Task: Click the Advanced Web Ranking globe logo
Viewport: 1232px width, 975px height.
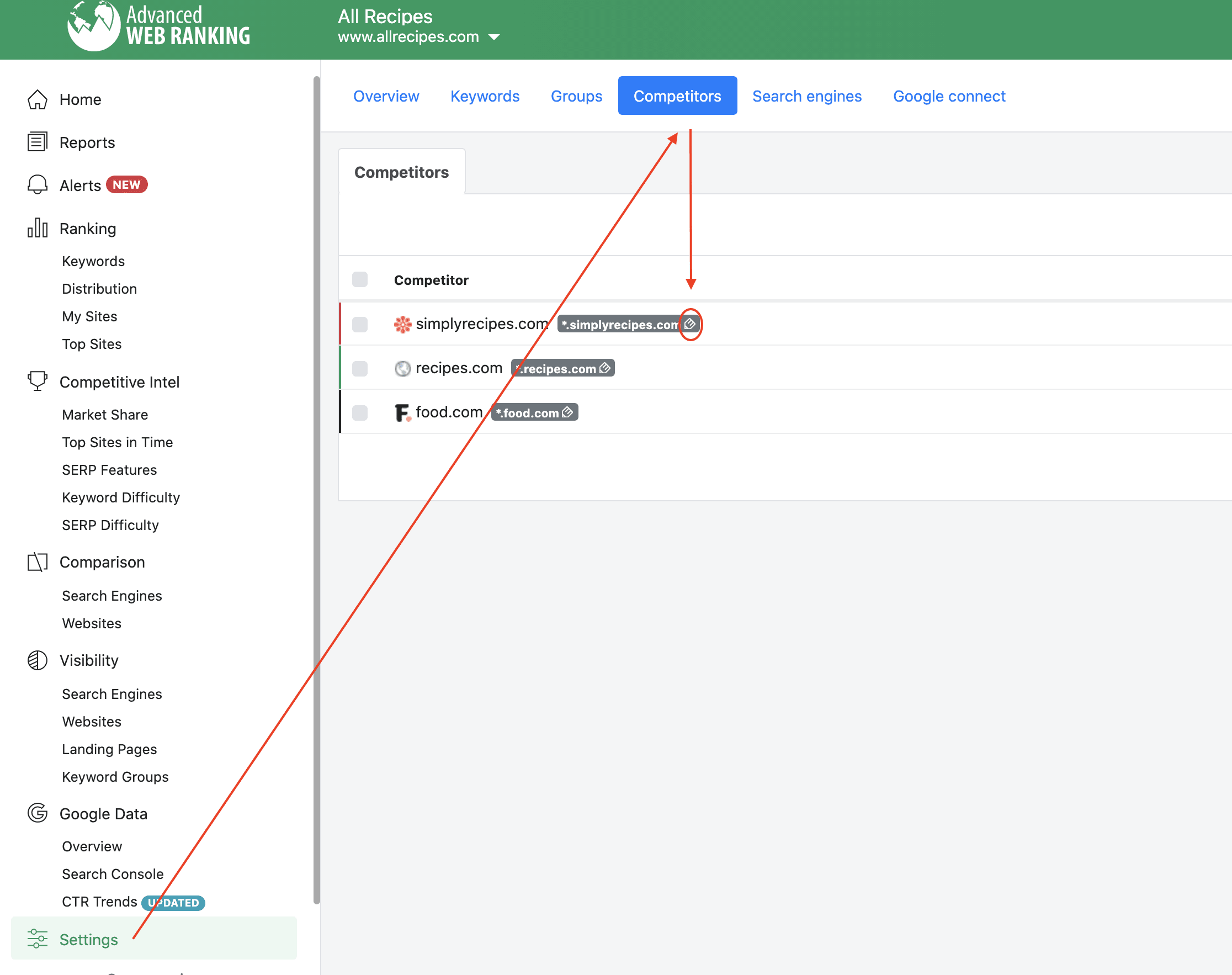Action: tap(94, 26)
